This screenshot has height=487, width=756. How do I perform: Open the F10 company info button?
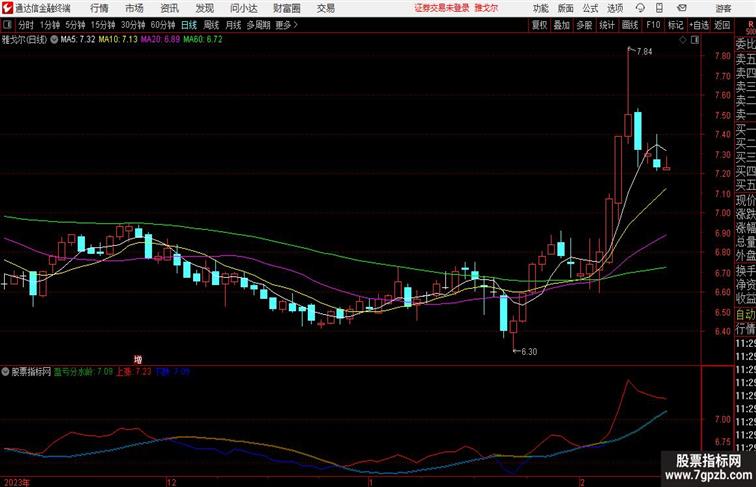click(x=653, y=25)
